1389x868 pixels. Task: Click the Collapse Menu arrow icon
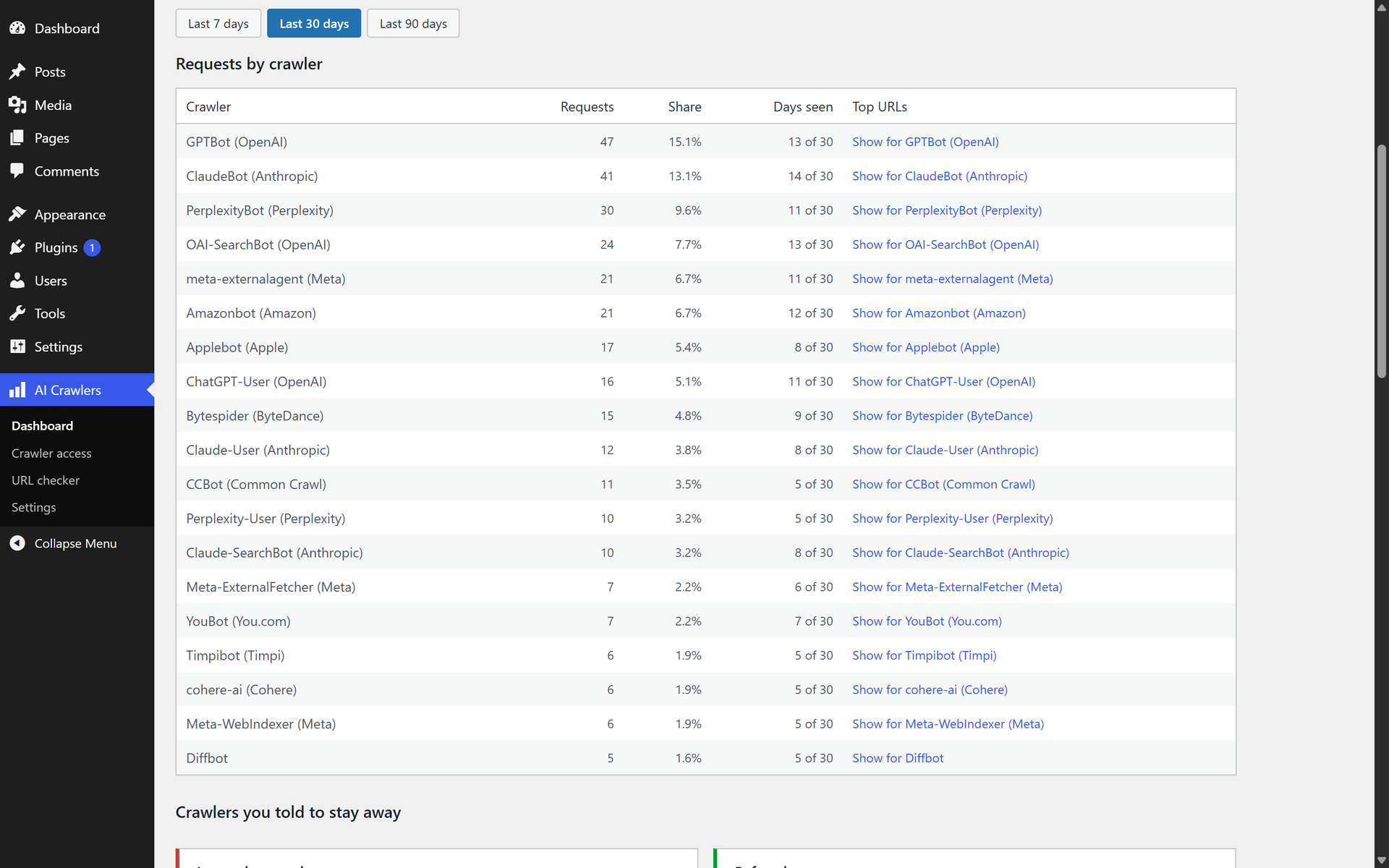17,543
